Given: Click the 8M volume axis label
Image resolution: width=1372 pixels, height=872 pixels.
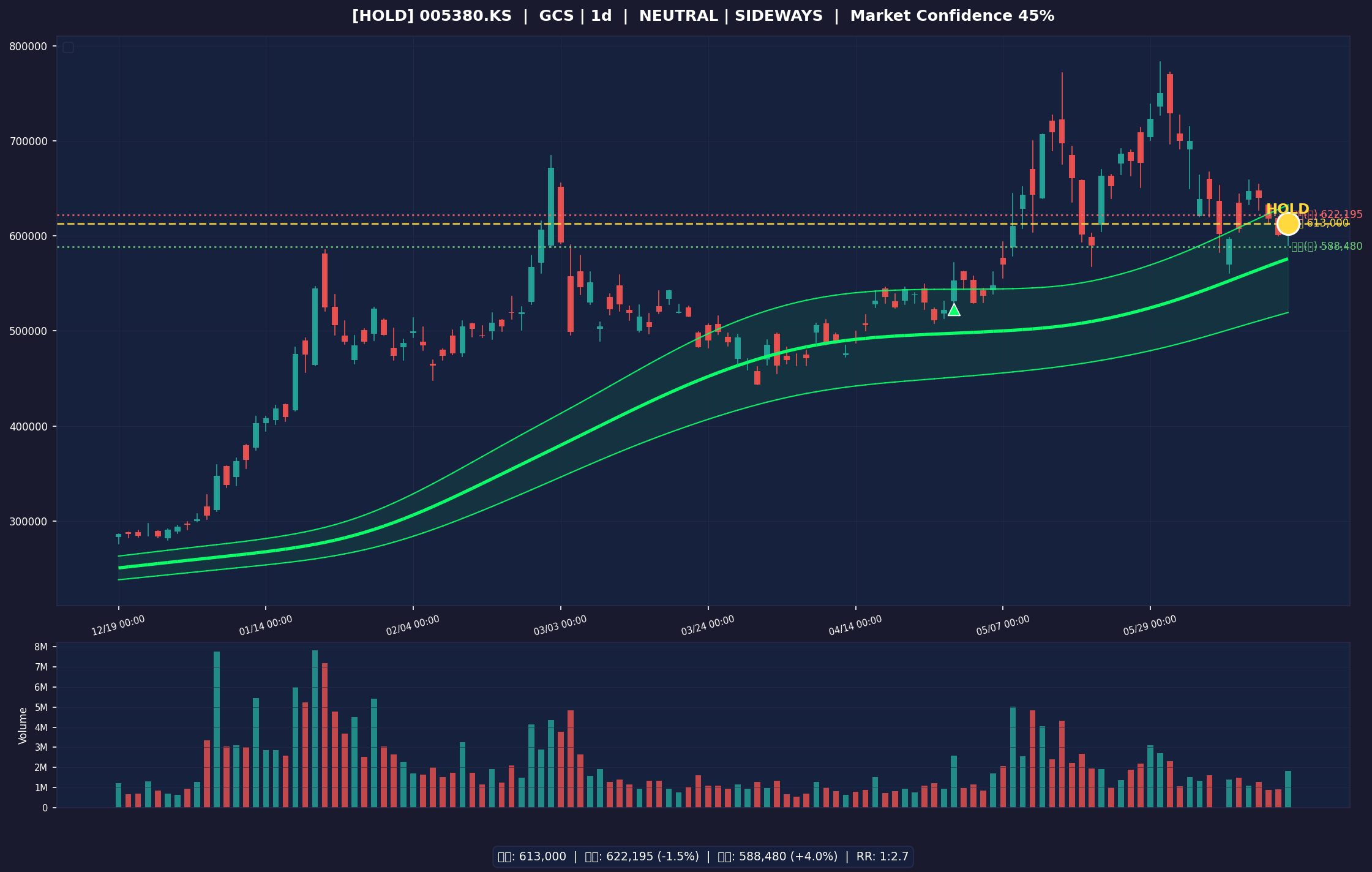Looking at the screenshot, I should pyautogui.click(x=41, y=647).
